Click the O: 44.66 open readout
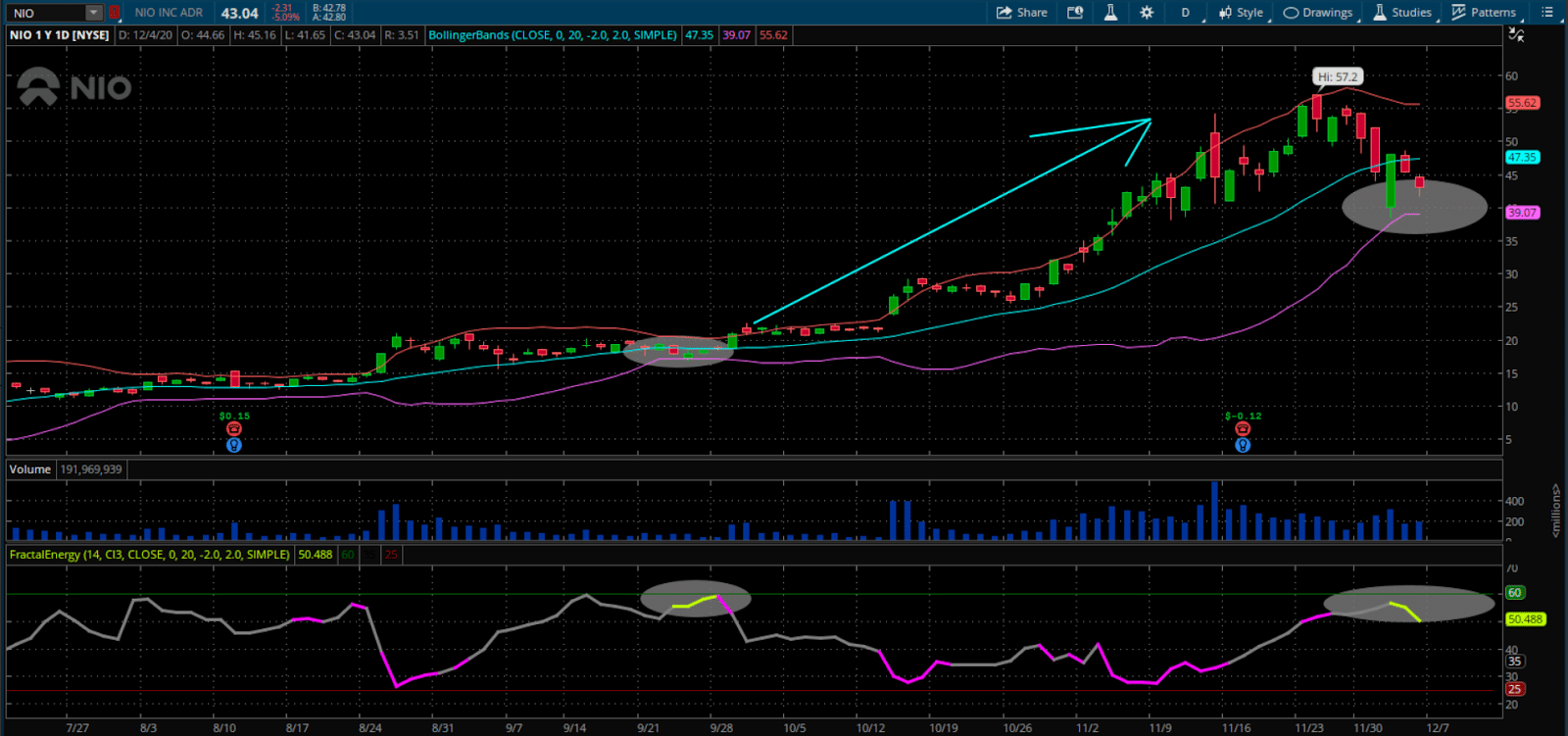Screen dimensions: 1568x736 click(203, 35)
